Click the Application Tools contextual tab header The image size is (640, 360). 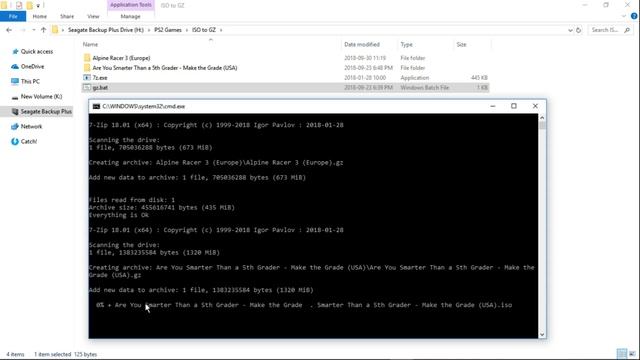131,5
